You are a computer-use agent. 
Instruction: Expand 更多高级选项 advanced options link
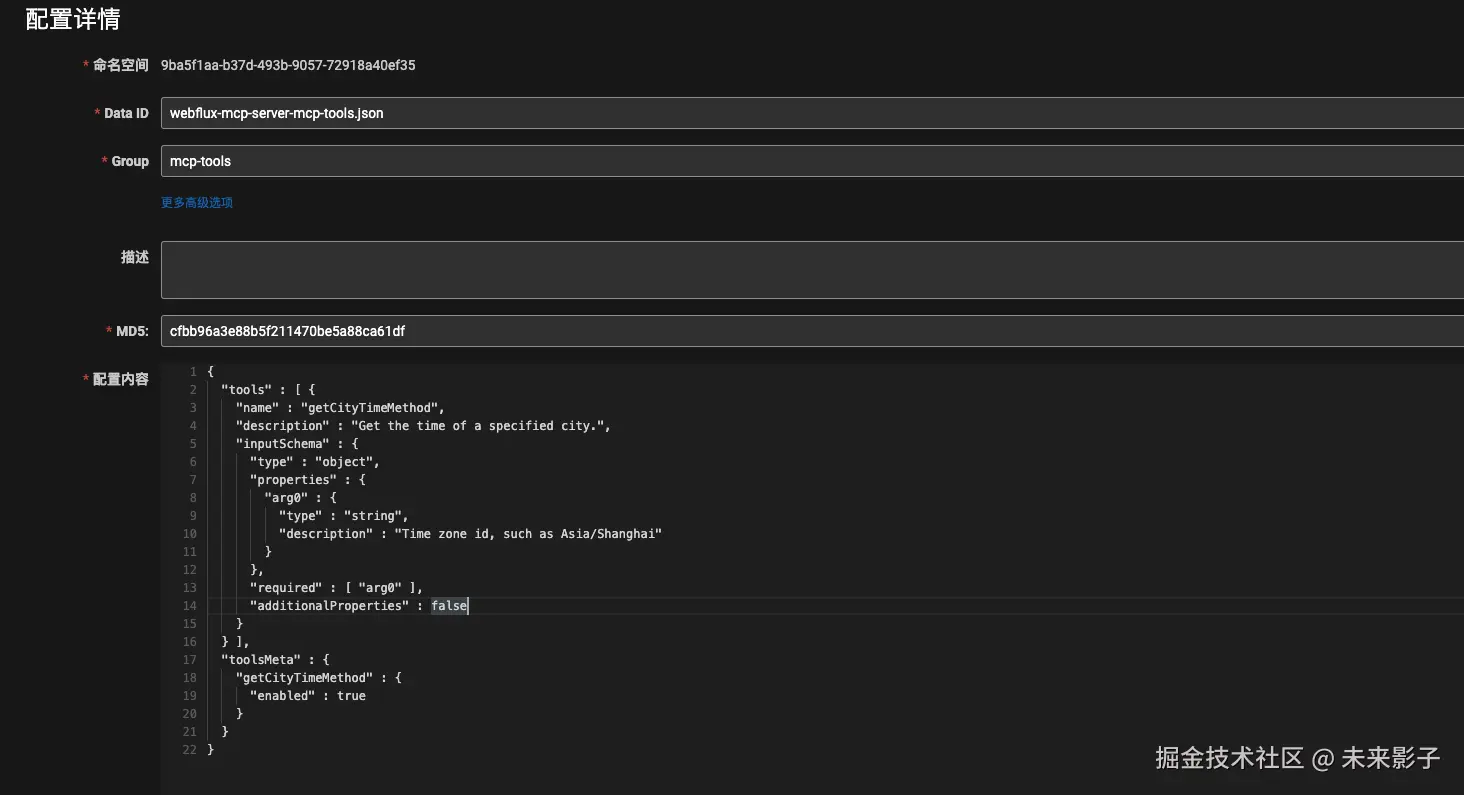click(x=197, y=202)
